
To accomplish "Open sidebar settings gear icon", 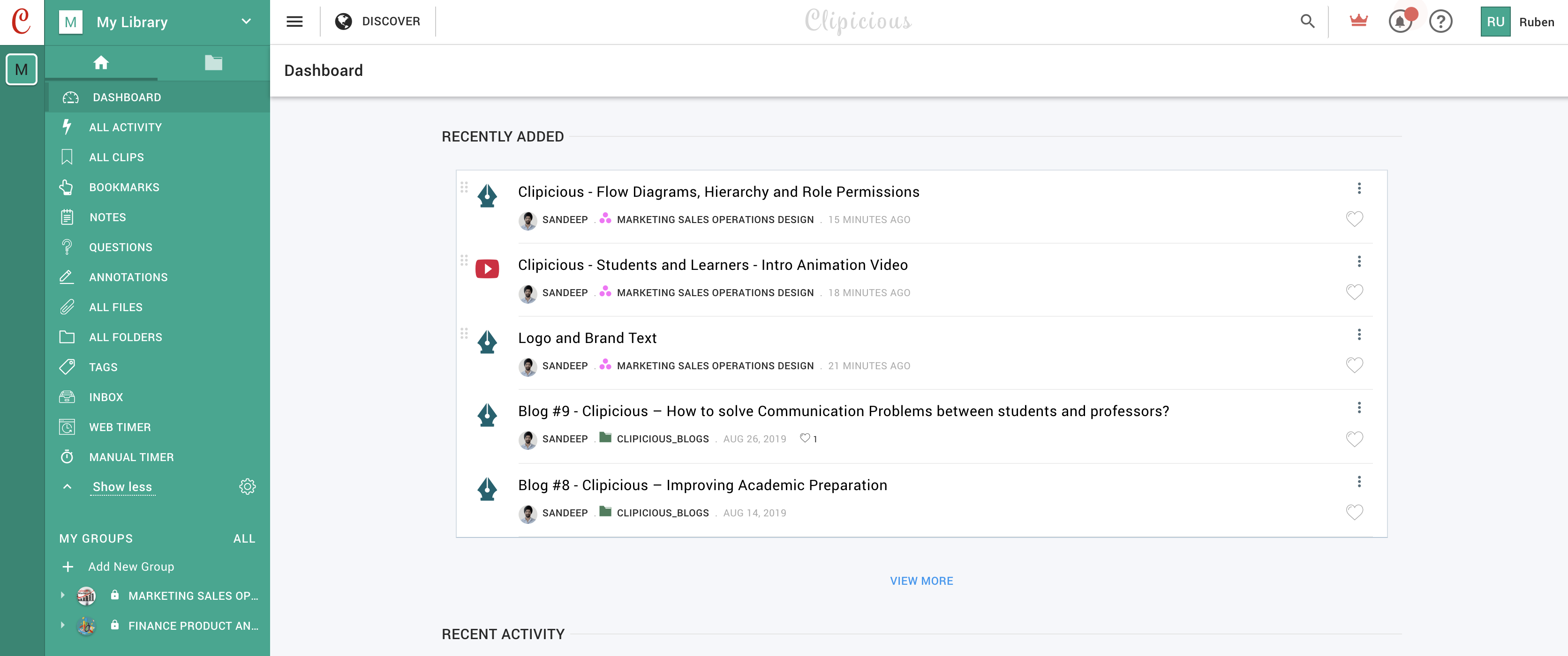I will pos(247,486).
